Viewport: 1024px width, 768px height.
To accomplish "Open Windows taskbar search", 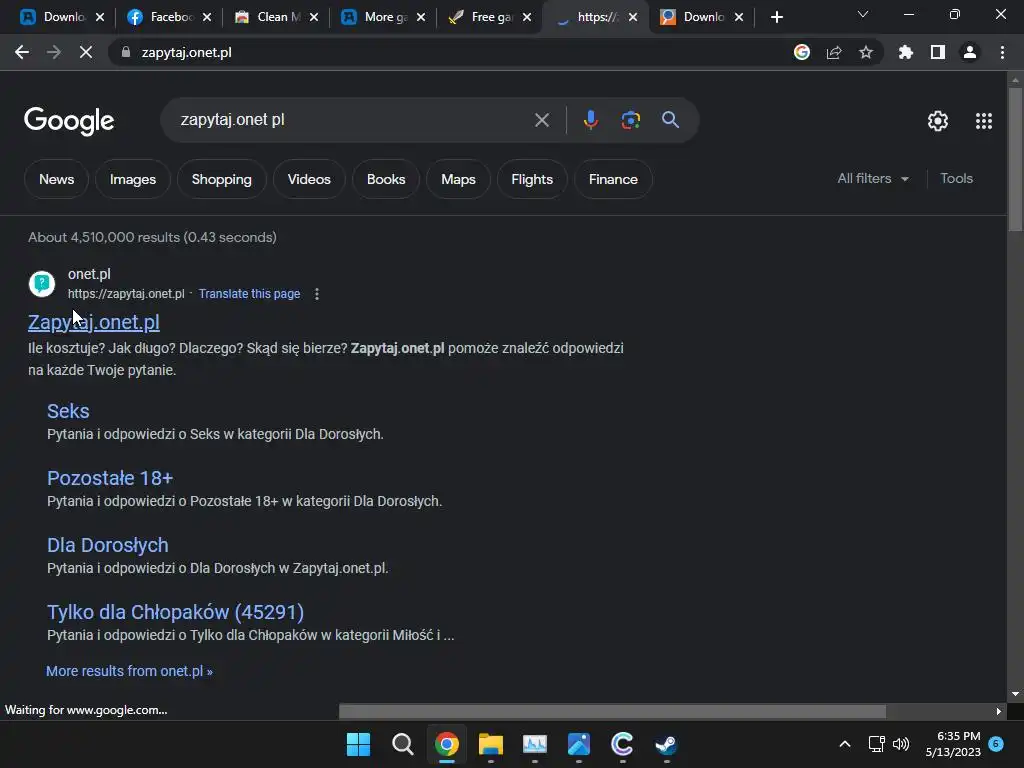I will pos(402,744).
